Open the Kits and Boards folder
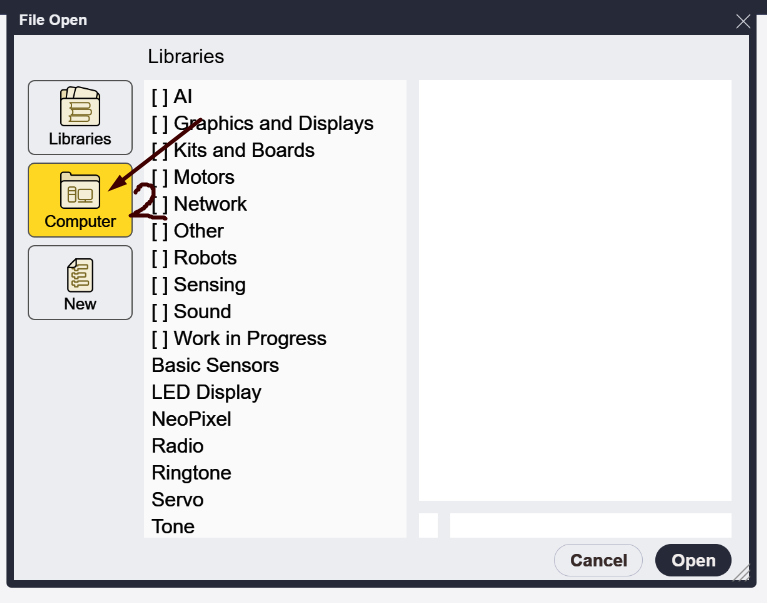Screen dimensions: 767x603 pos(233,151)
